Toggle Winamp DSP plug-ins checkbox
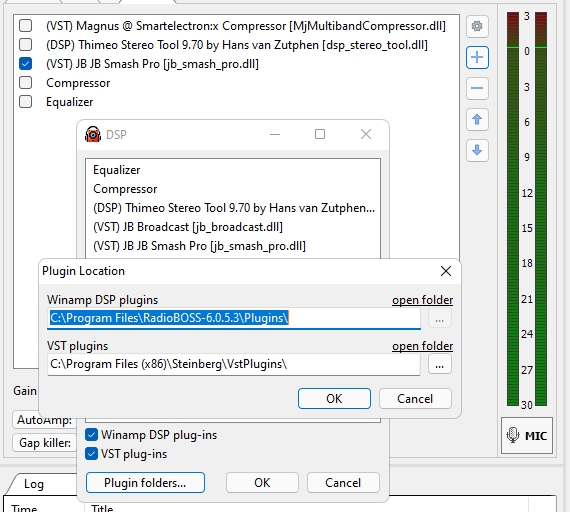The height and width of the screenshot is (512, 570). 91,435
